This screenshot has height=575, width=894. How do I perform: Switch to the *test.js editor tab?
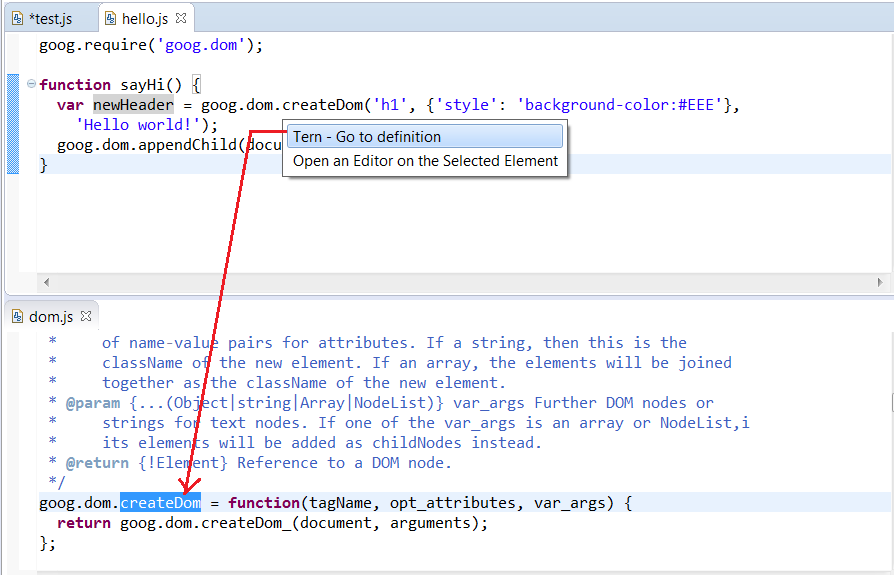click(x=50, y=19)
